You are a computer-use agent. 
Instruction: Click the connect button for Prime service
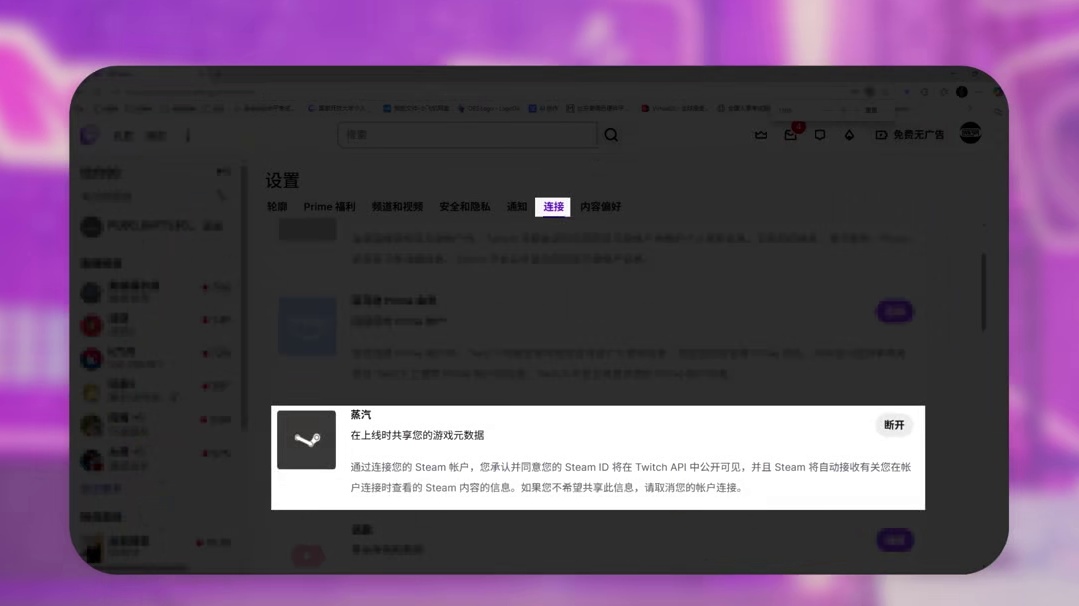tap(894, 312)
